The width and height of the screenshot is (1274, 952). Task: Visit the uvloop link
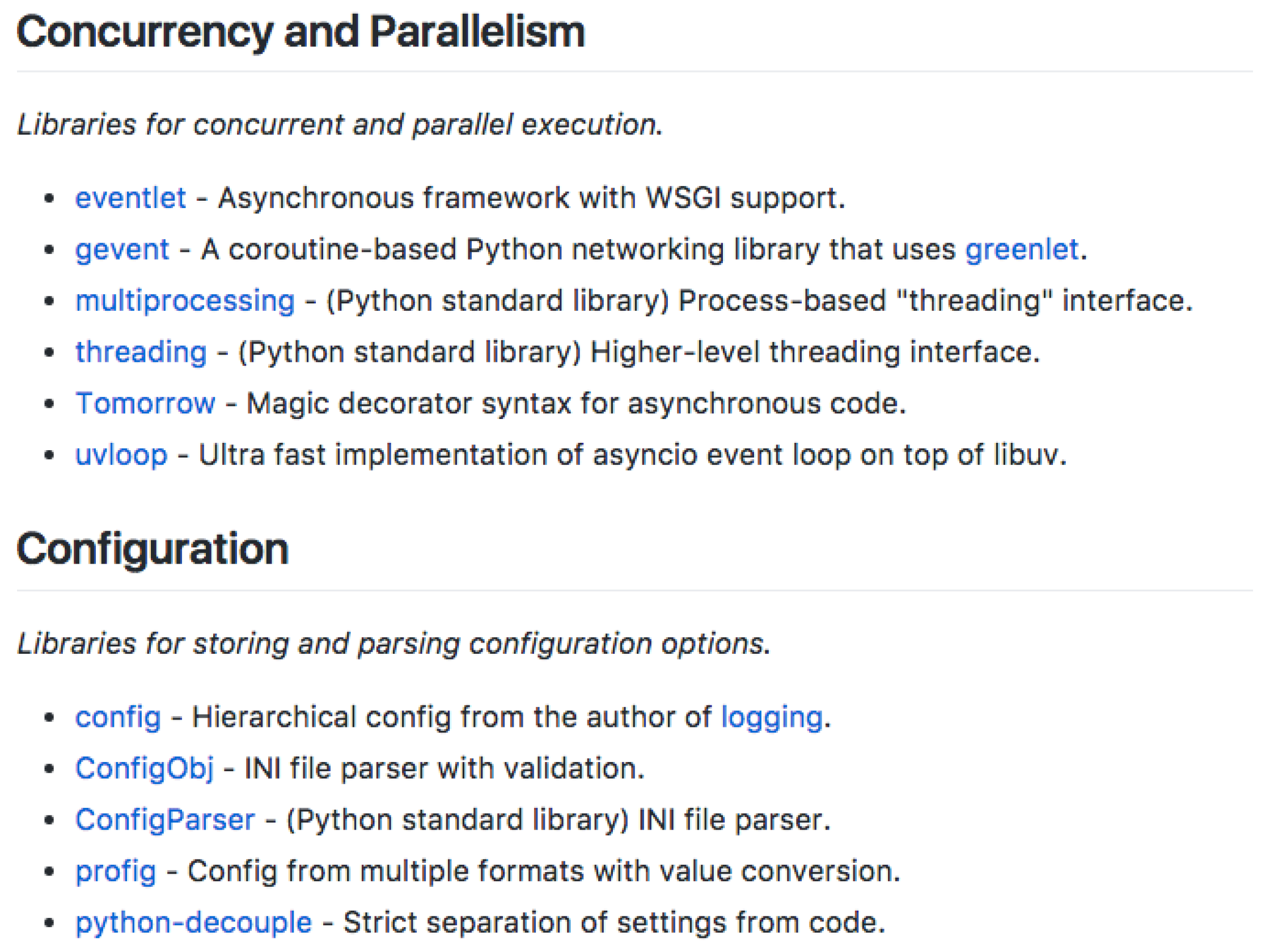(x=121, y=454)
